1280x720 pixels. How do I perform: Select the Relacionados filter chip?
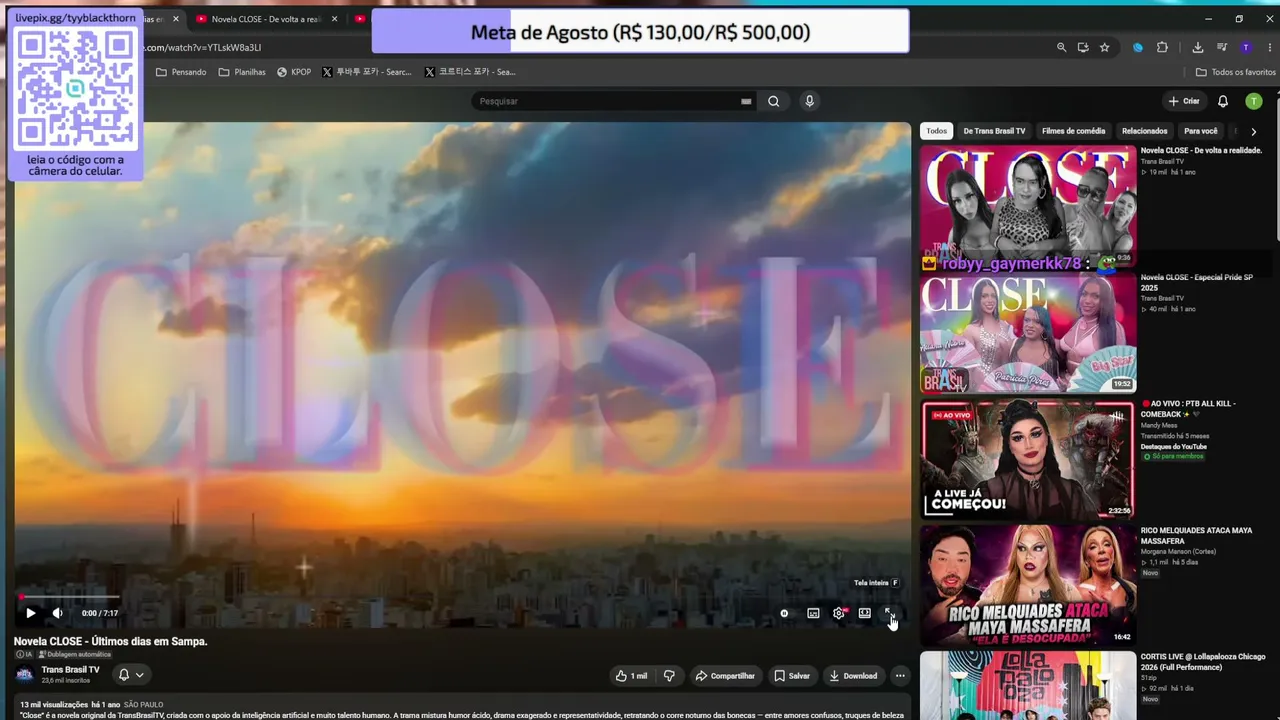(x=1145, y=131)
